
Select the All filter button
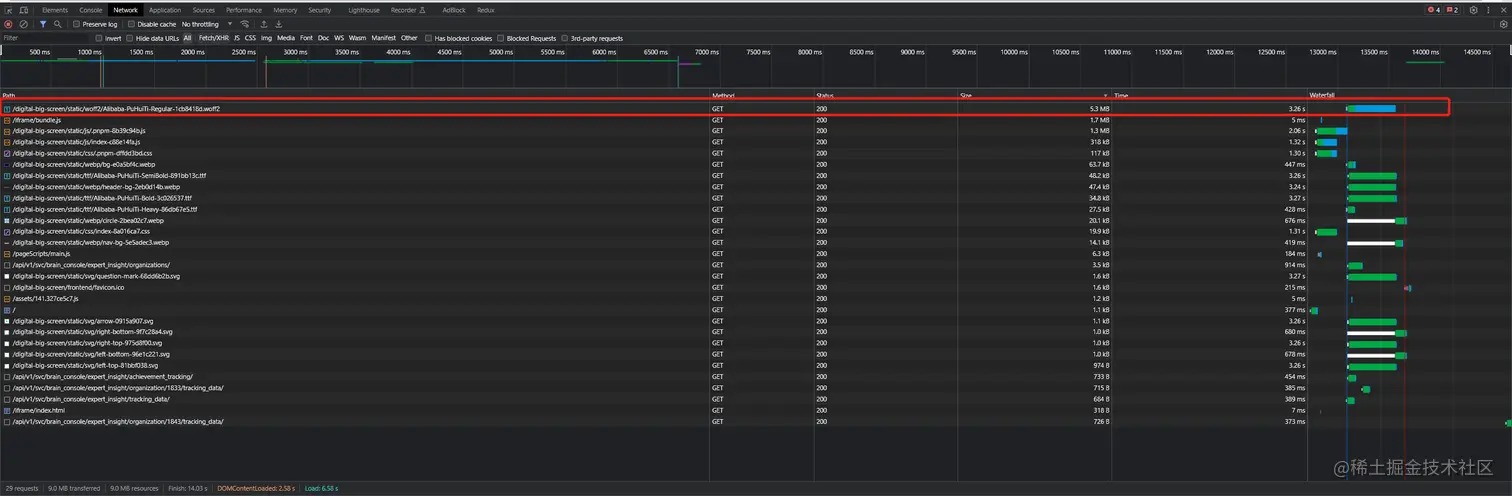pos(188,38)
